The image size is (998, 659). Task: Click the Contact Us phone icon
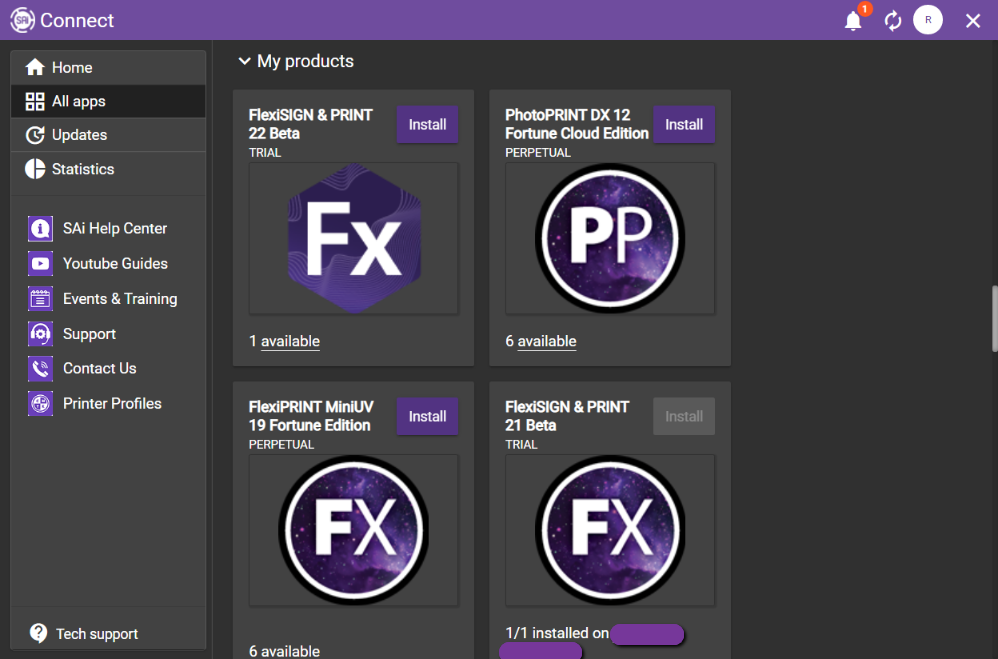40,368
